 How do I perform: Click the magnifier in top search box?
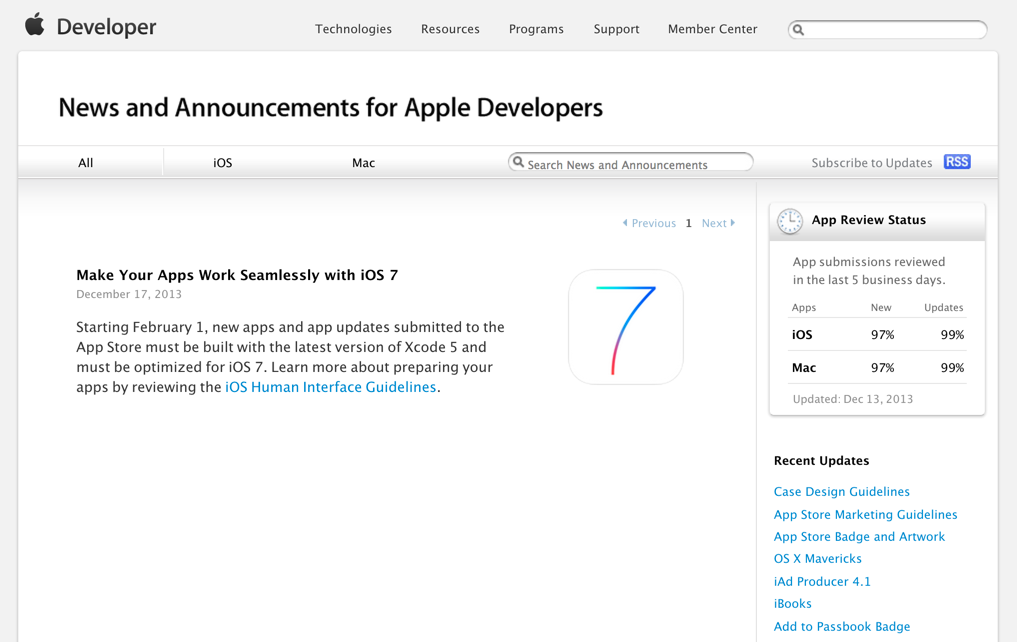[798, 30]
